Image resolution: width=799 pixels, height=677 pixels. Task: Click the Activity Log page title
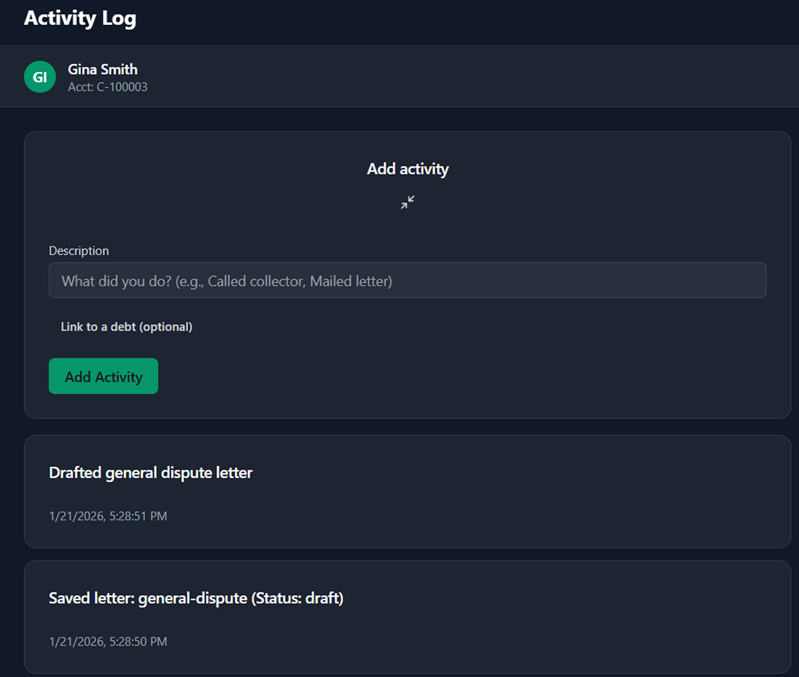tap(80, 18)
